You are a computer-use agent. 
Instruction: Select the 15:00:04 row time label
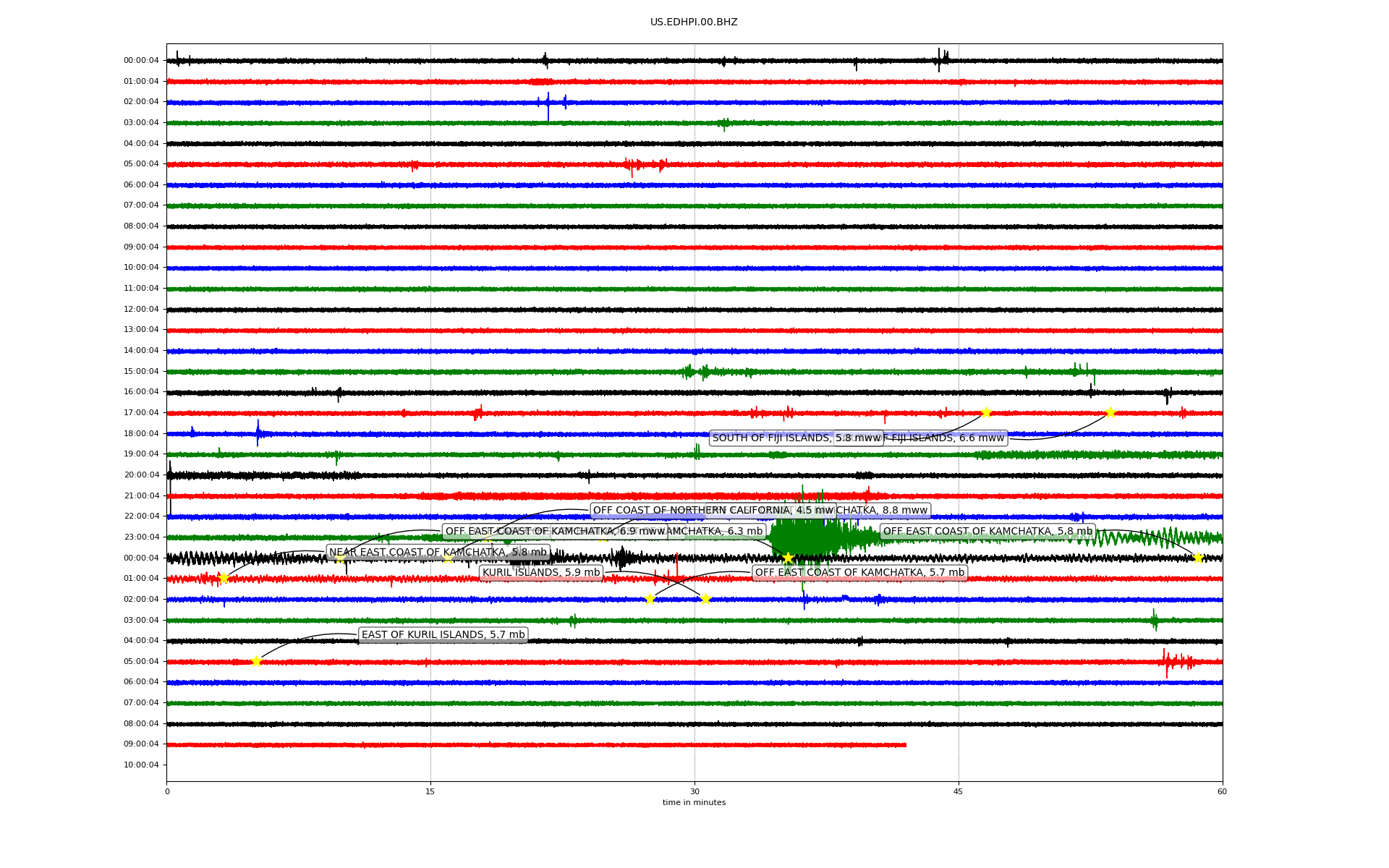141,372
